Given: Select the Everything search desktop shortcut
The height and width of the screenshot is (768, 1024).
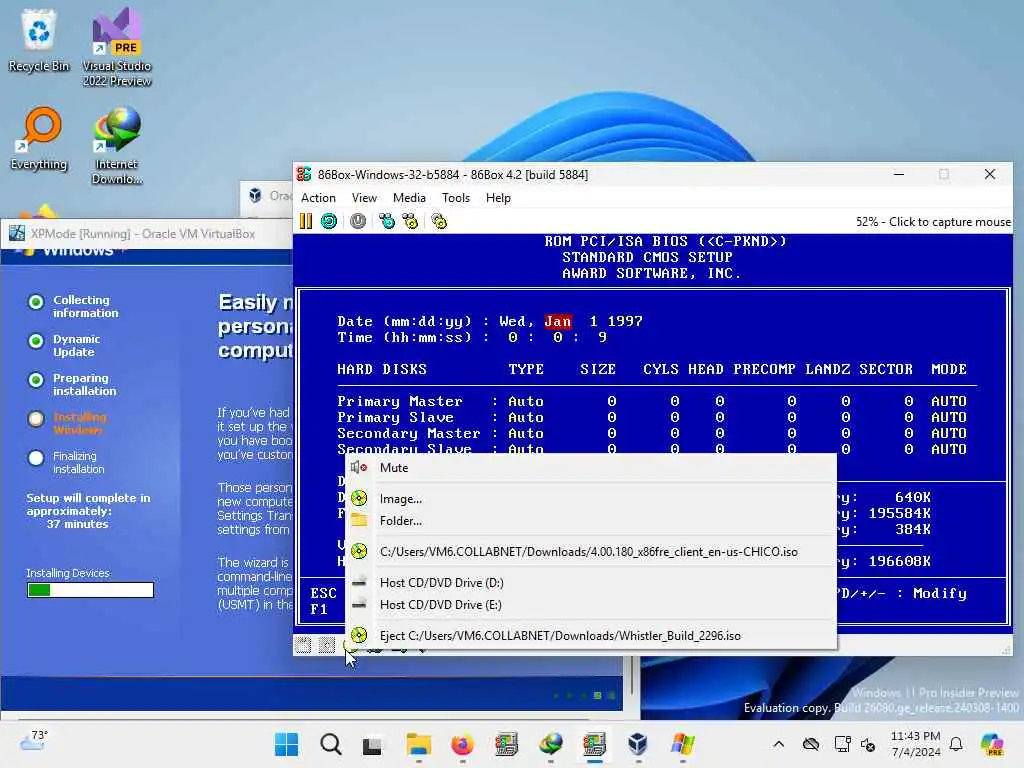Looking at the screenshot, I should [x=39, y=138].
